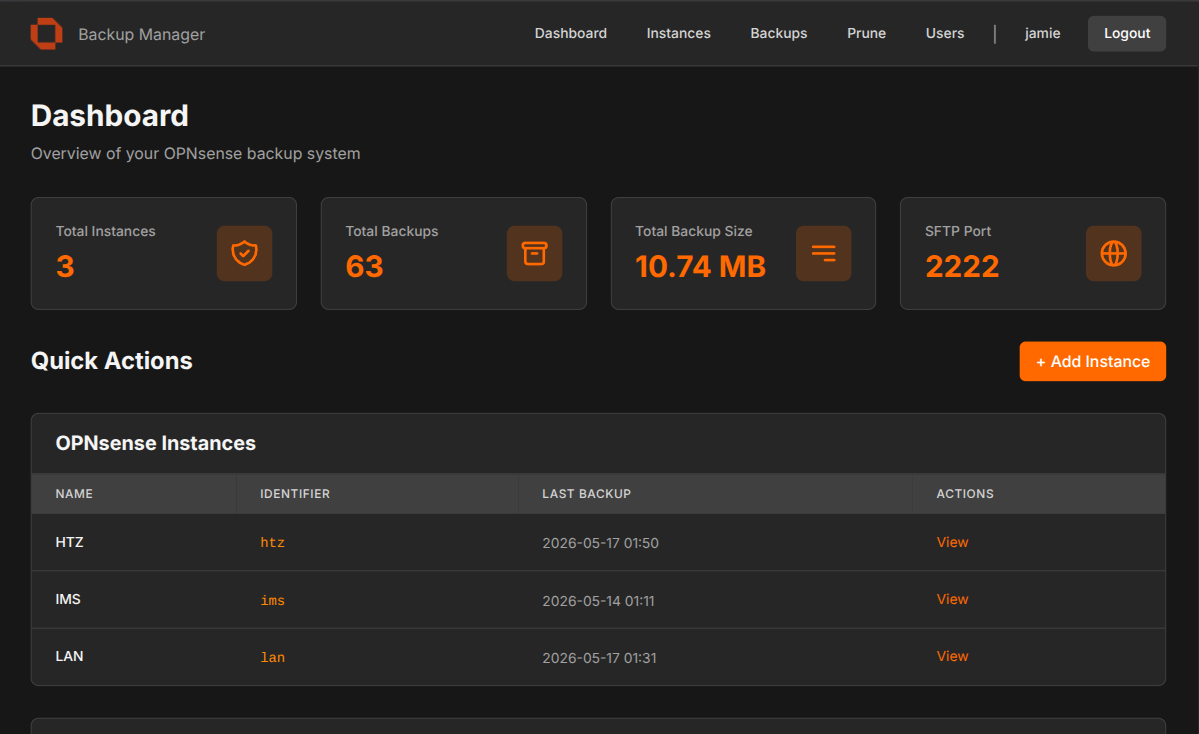This screenshot has height=734, width=1199.
Task: View the IMS instance
Action: click(952, 599)
